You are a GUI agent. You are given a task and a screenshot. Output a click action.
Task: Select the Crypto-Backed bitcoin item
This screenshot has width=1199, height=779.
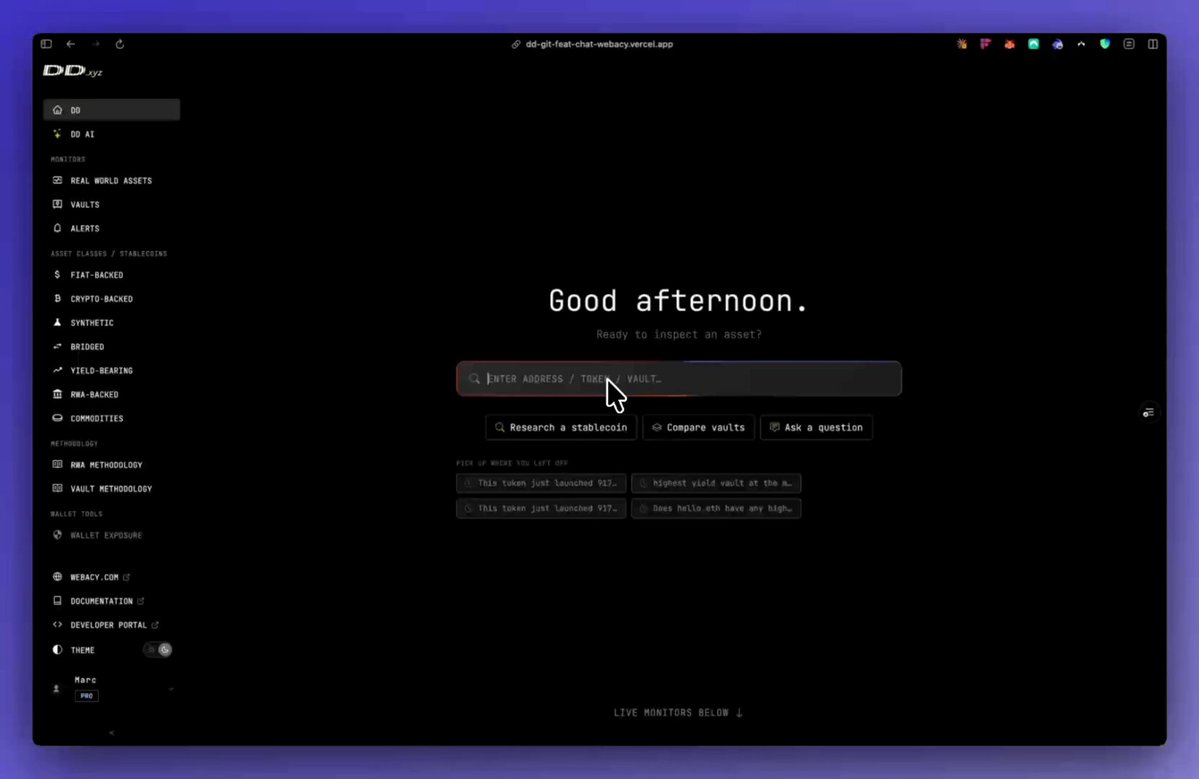click(112, 299)
